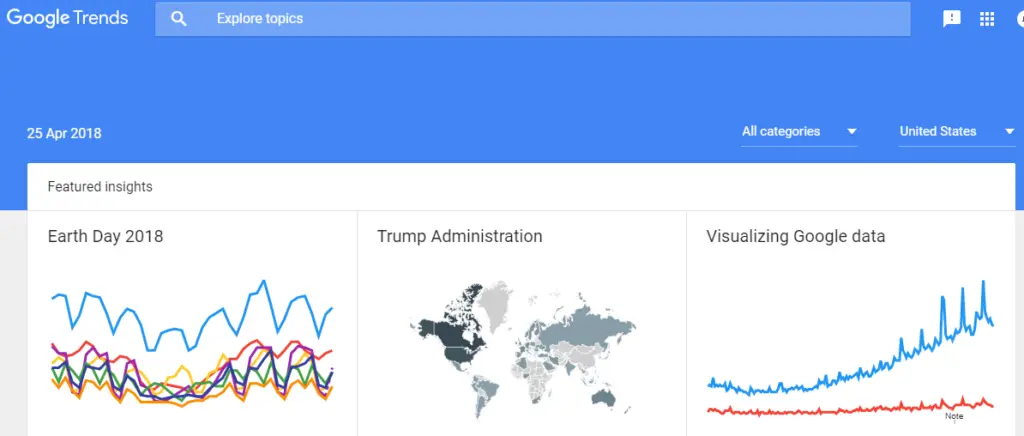
Task: Click the All categories dropdown arrow
Action: tap(852, 132)
